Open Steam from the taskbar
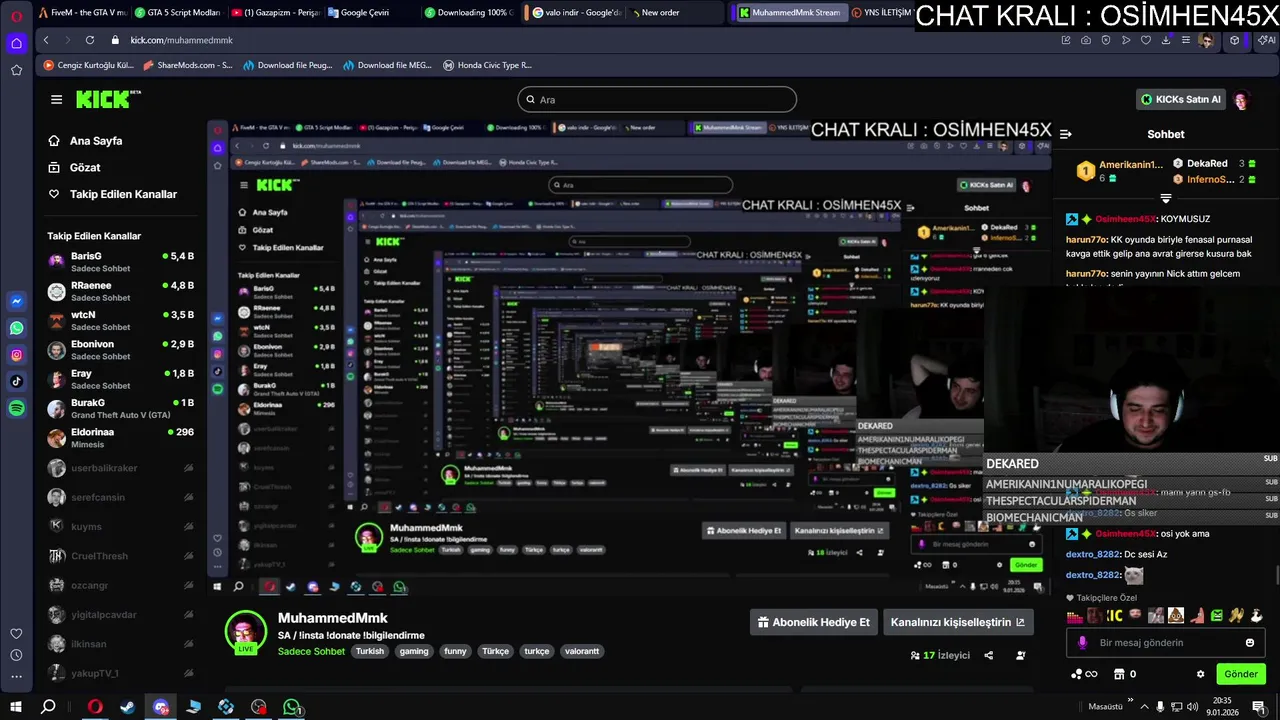This screenshot has width=1280, height=720. [x=127, y=707]
